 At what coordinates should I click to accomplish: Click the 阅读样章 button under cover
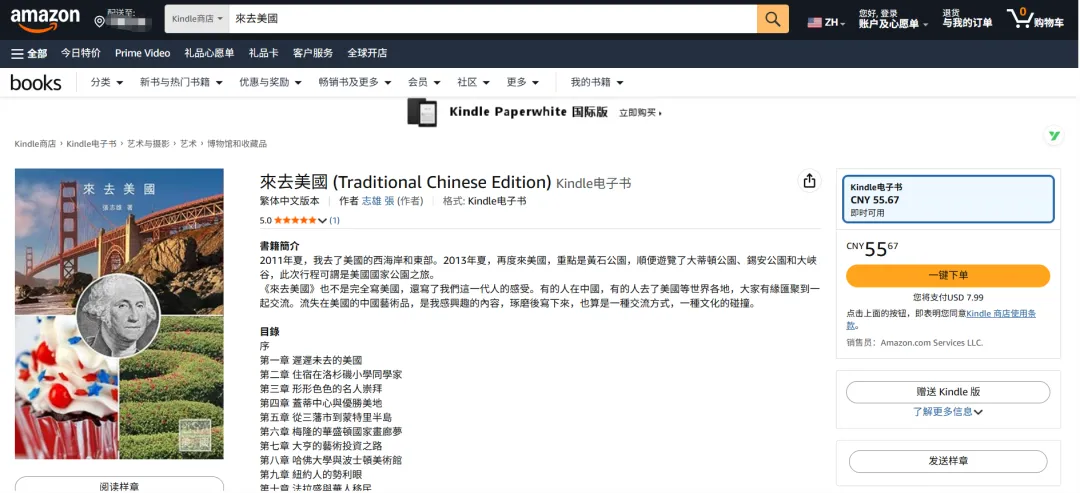click(x=119, y=485)
